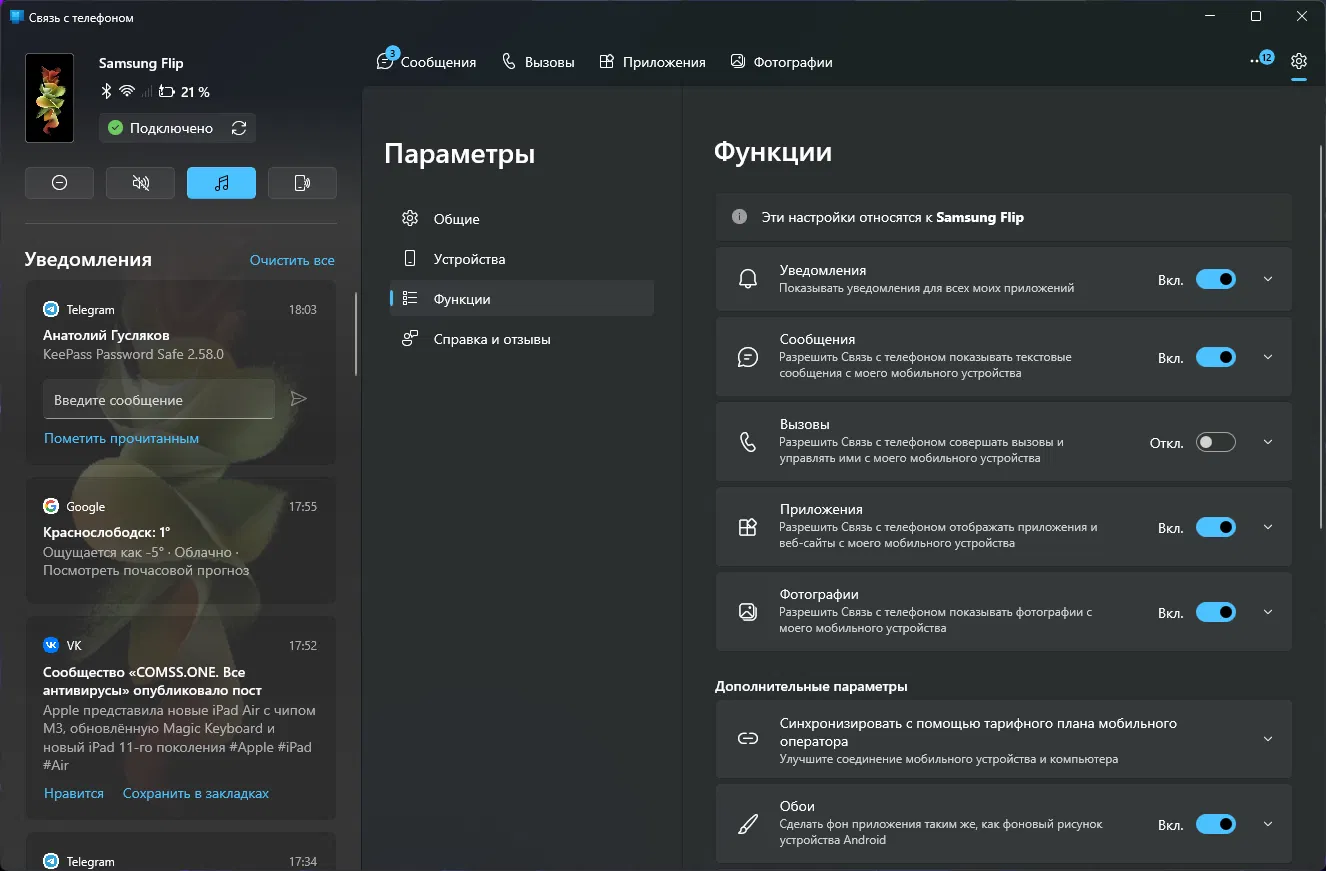Open the Сообщения tab

pos(427,61)
